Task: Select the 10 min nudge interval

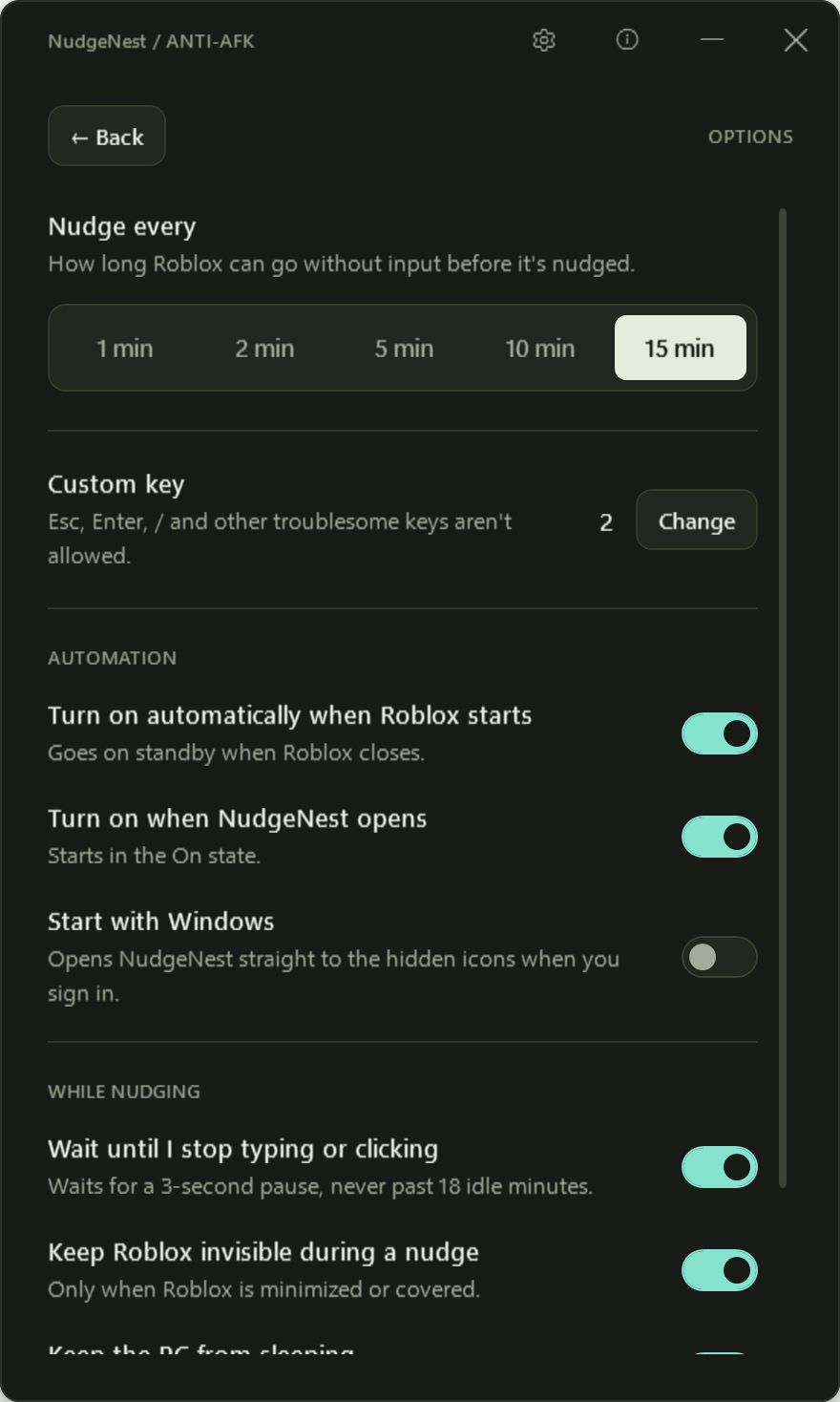Action: pyautogui.click(x=540, y=348)
